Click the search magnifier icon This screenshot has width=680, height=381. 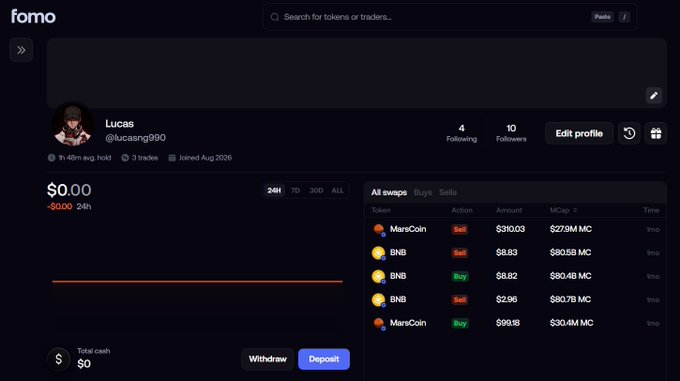click(275, 17)
